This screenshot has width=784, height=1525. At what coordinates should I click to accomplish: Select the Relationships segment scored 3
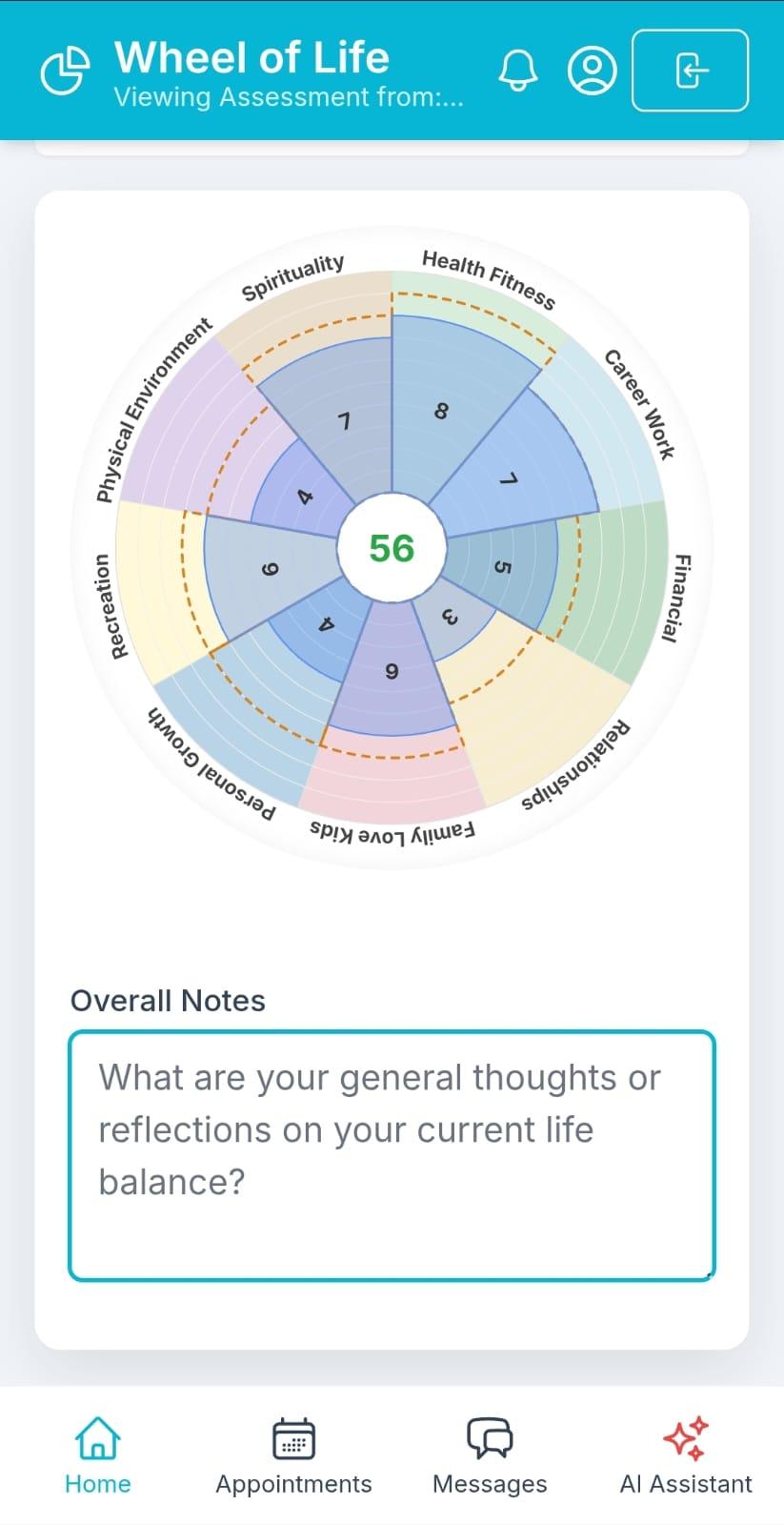(x=451, y=618)
